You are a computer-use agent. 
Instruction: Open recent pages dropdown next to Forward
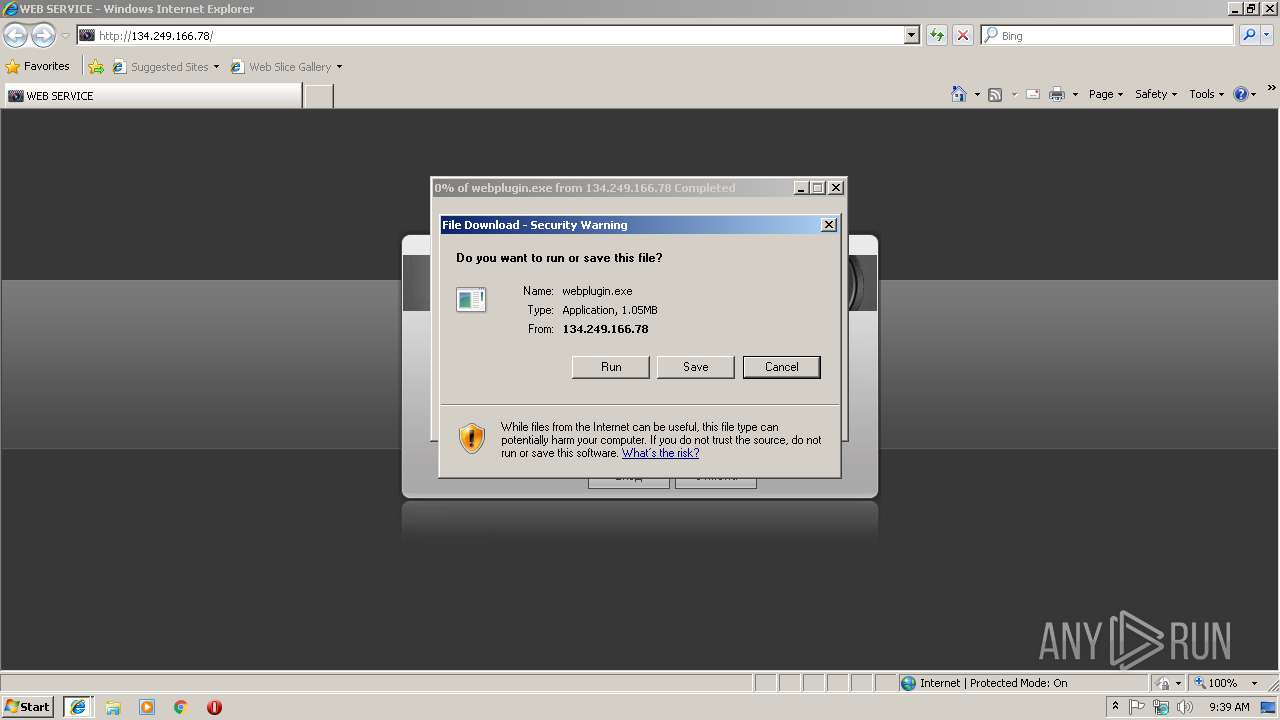65,36
